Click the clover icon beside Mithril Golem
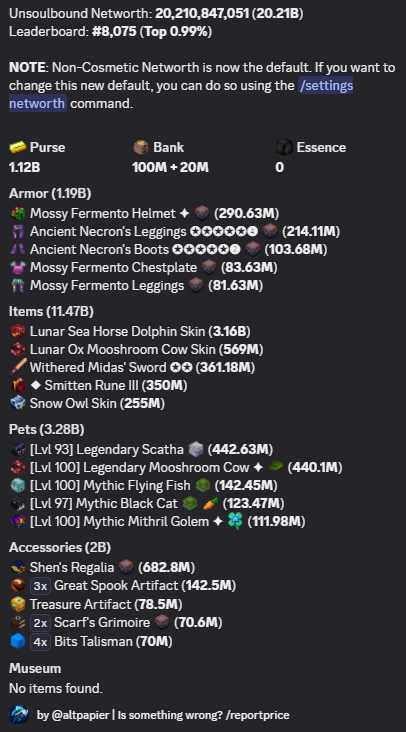This screenshot has width=406, height=732. tap(235, 521)
